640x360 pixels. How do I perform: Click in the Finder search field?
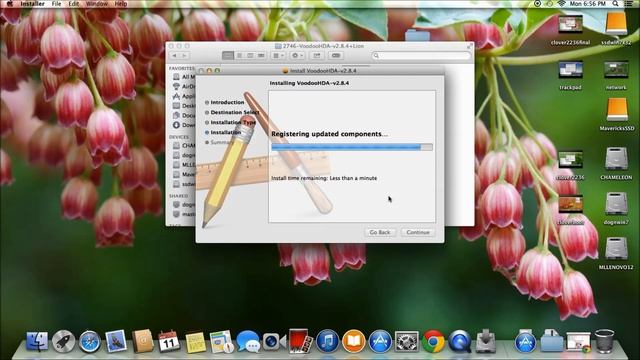click(x=421, y=55)
